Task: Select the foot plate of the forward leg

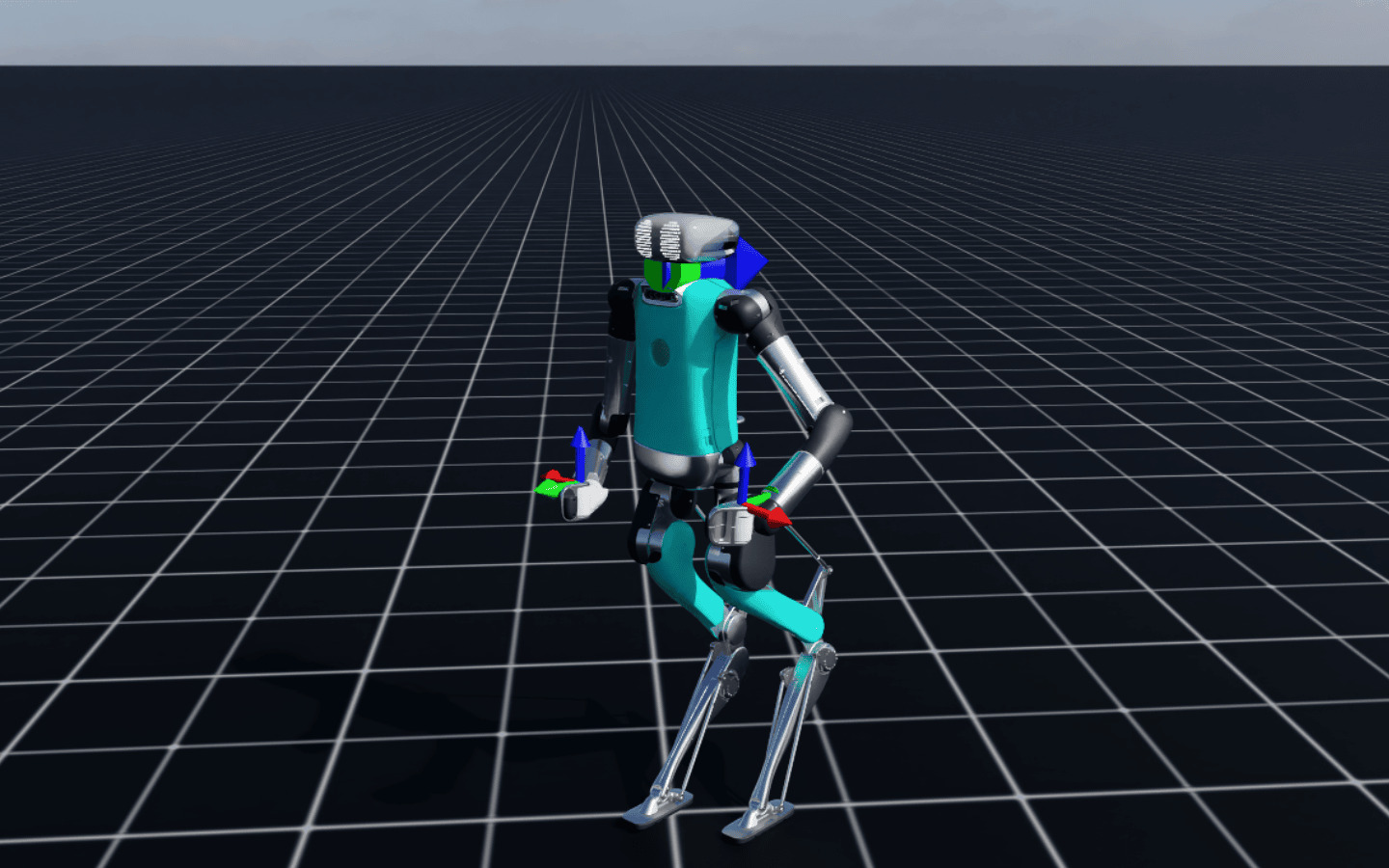Action: pyautogui.click(x=759, y=821)
